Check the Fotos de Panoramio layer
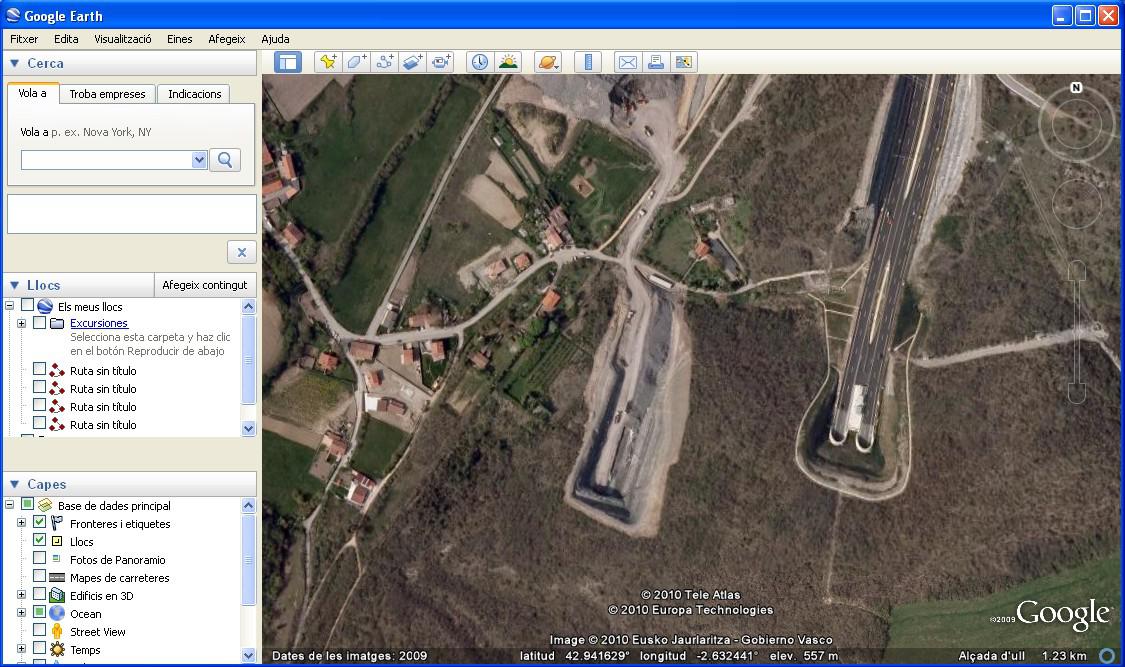The width and height of the screenshot is (1125, 667). (x=40, y=559)
